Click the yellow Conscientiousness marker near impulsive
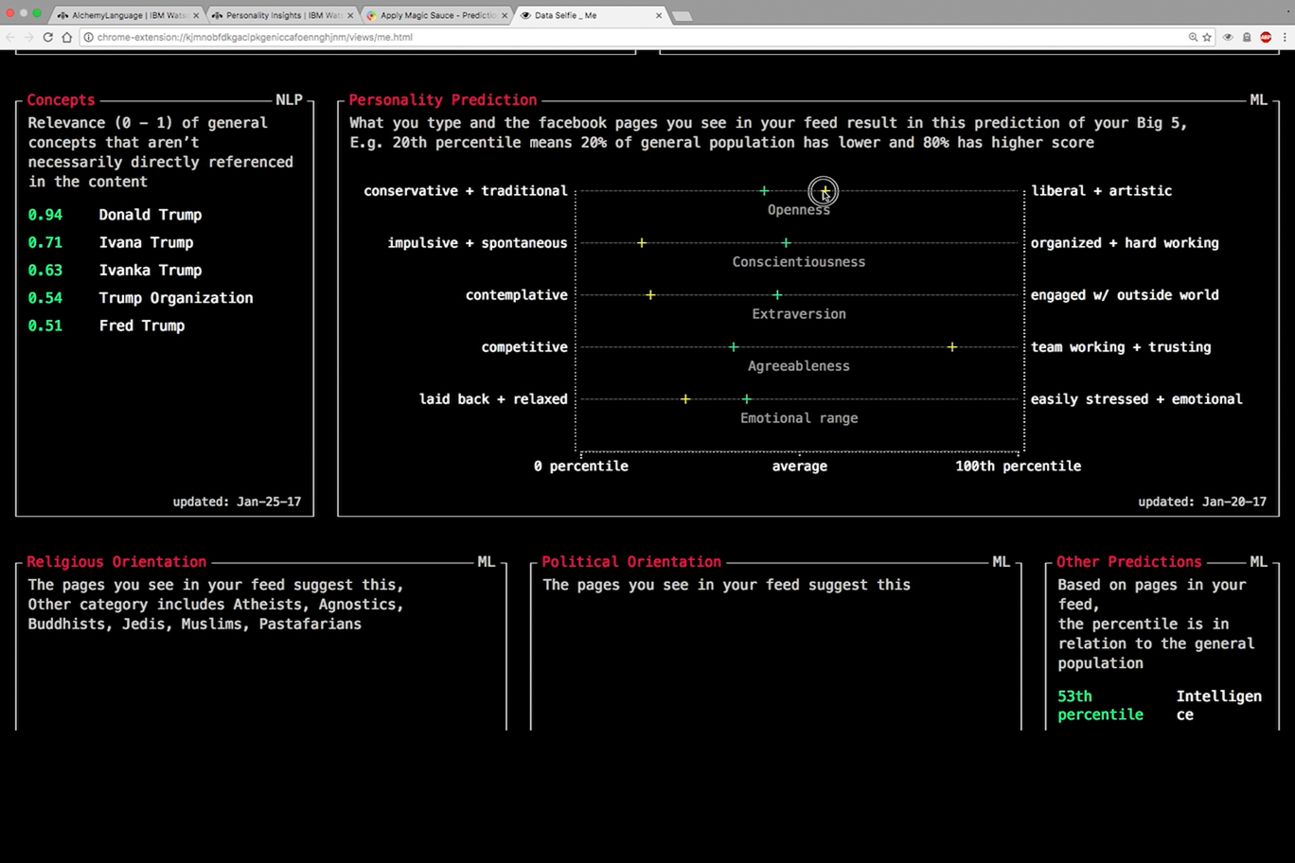Screen dimensions: 1295x863 click(642, 243)
